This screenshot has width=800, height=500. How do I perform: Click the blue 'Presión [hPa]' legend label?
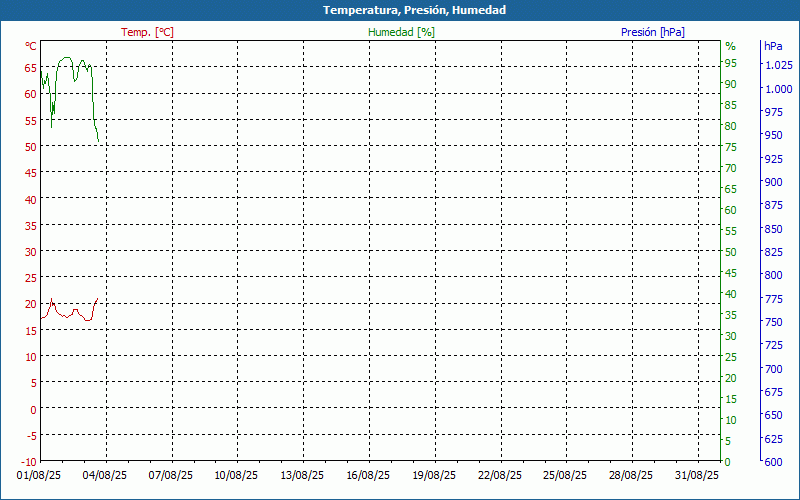coord(653,32)
